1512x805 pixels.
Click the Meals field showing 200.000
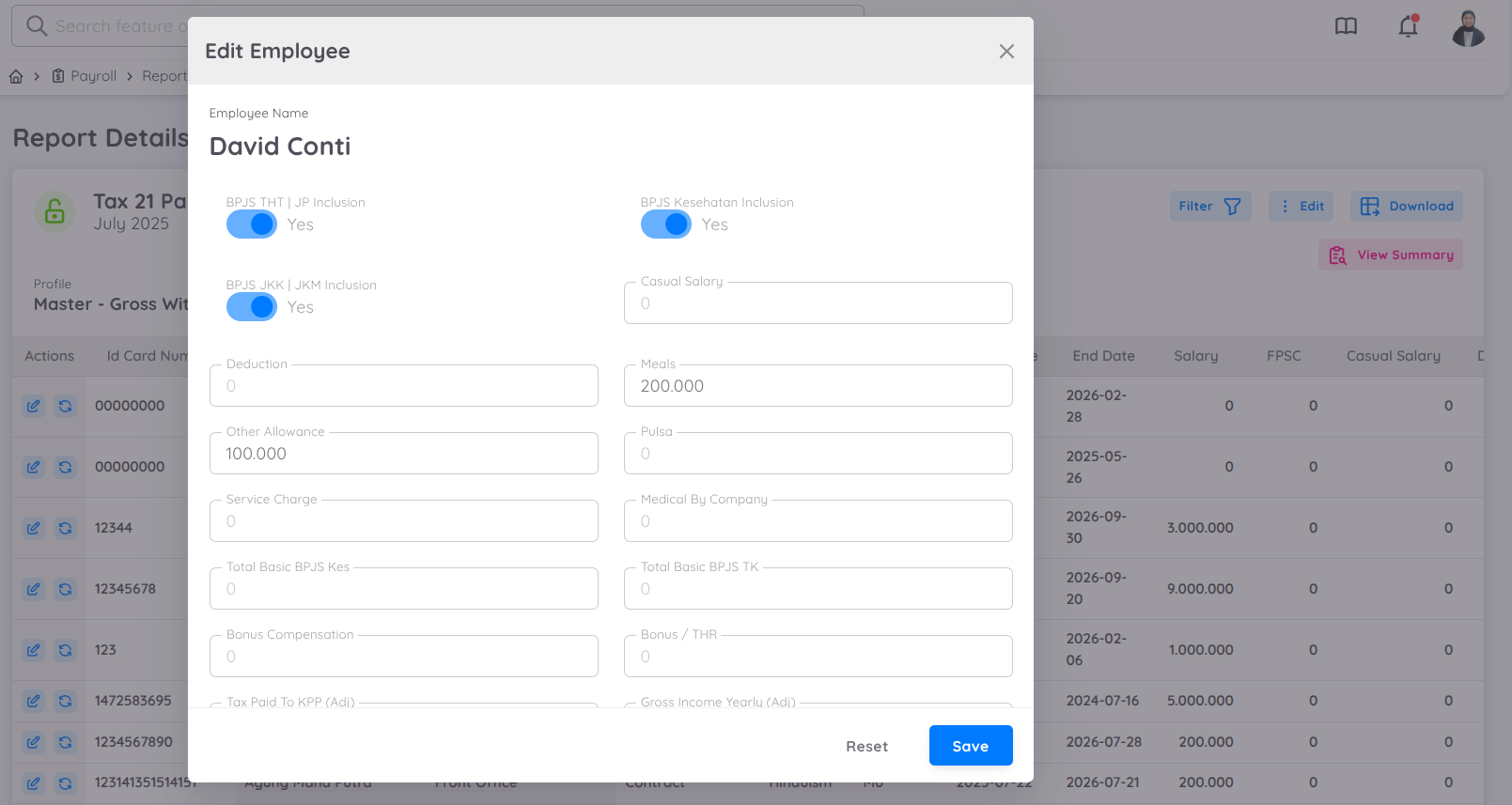pyautogui.click(x=818, y=386)
